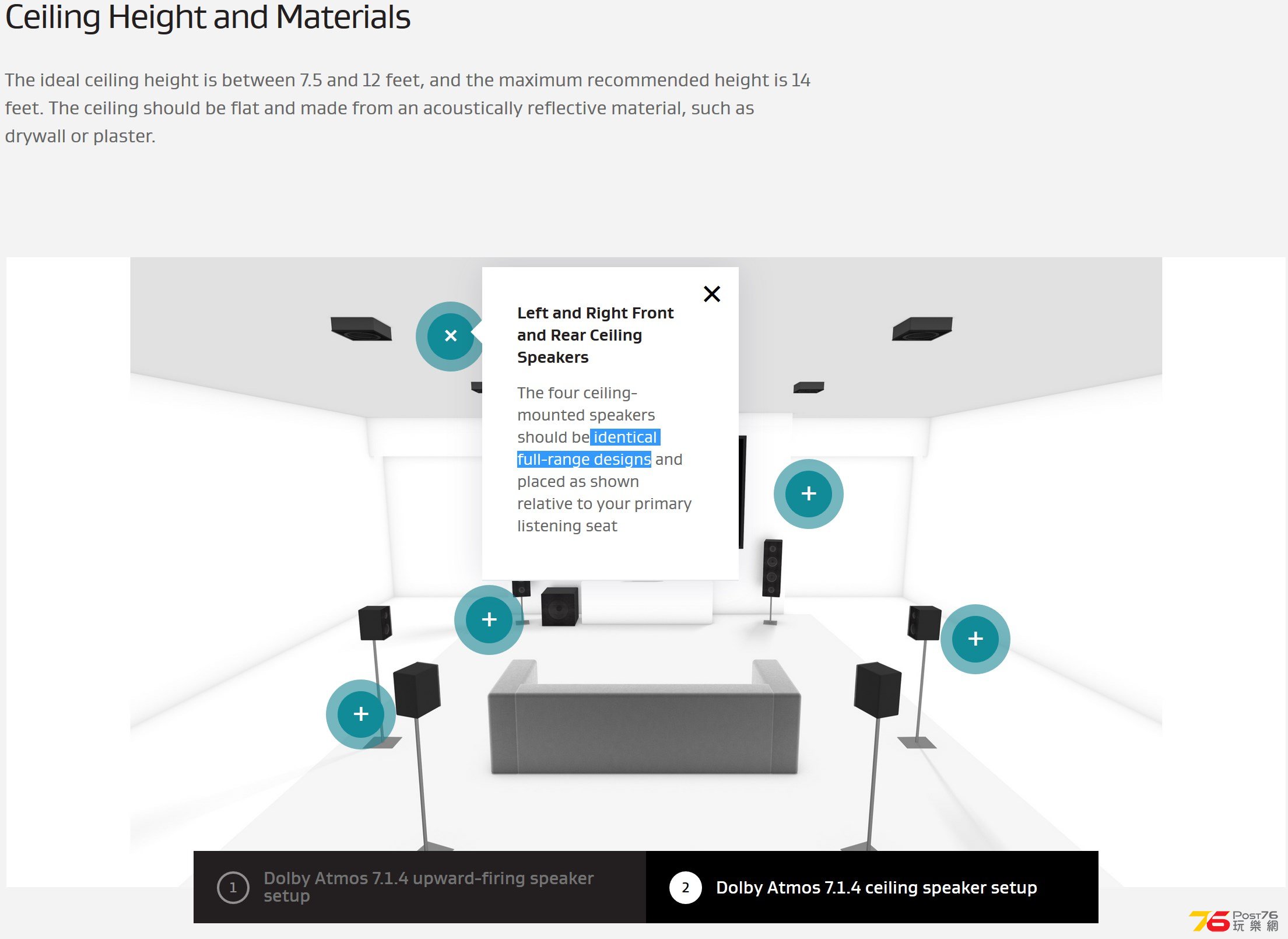
Task: Select Dolby Atmos 7.1.4 ceiling speaker setup tab
Action: pos(872,887)
